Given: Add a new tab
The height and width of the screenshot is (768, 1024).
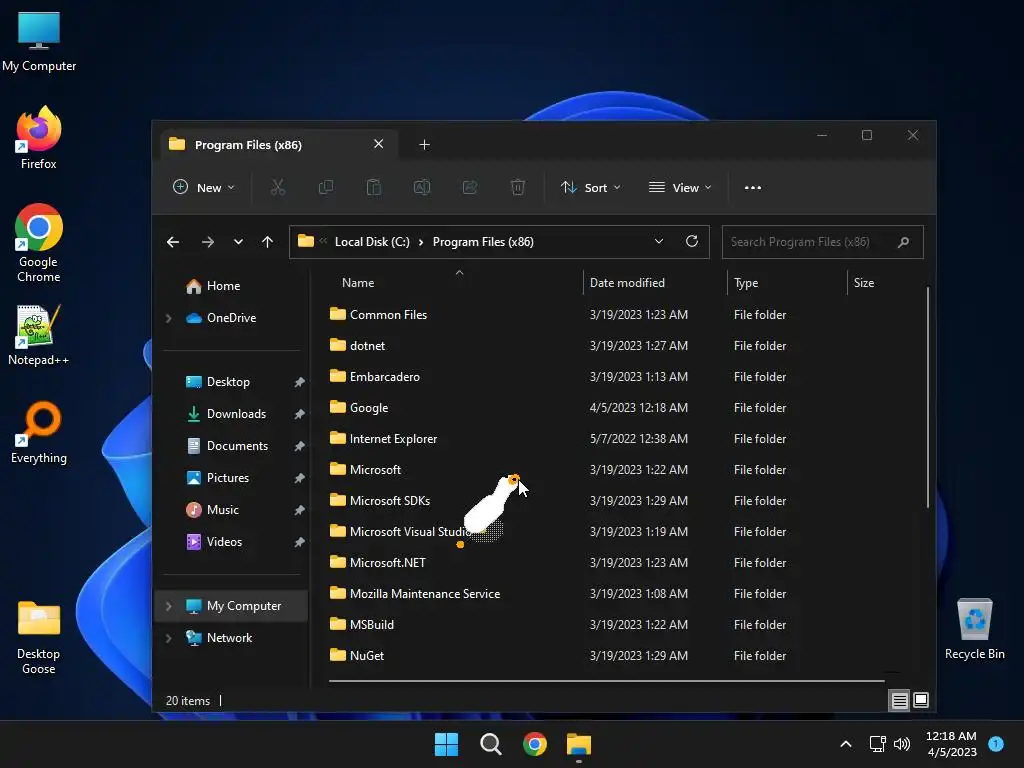Looking at the screenshot, I should (424, 145).
